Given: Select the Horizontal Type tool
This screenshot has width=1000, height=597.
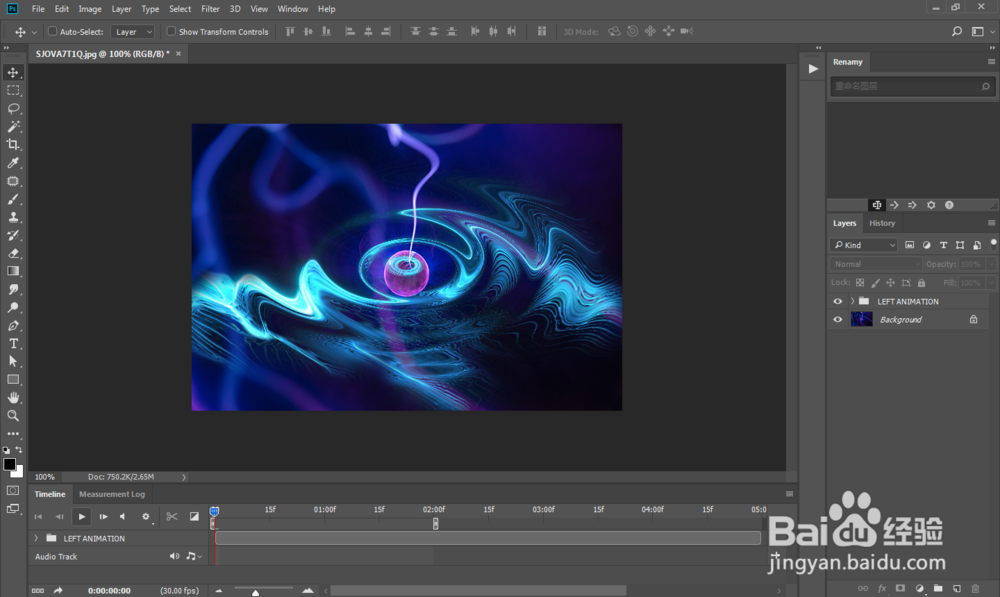Looking at the screenshot, I should (13, 344).
